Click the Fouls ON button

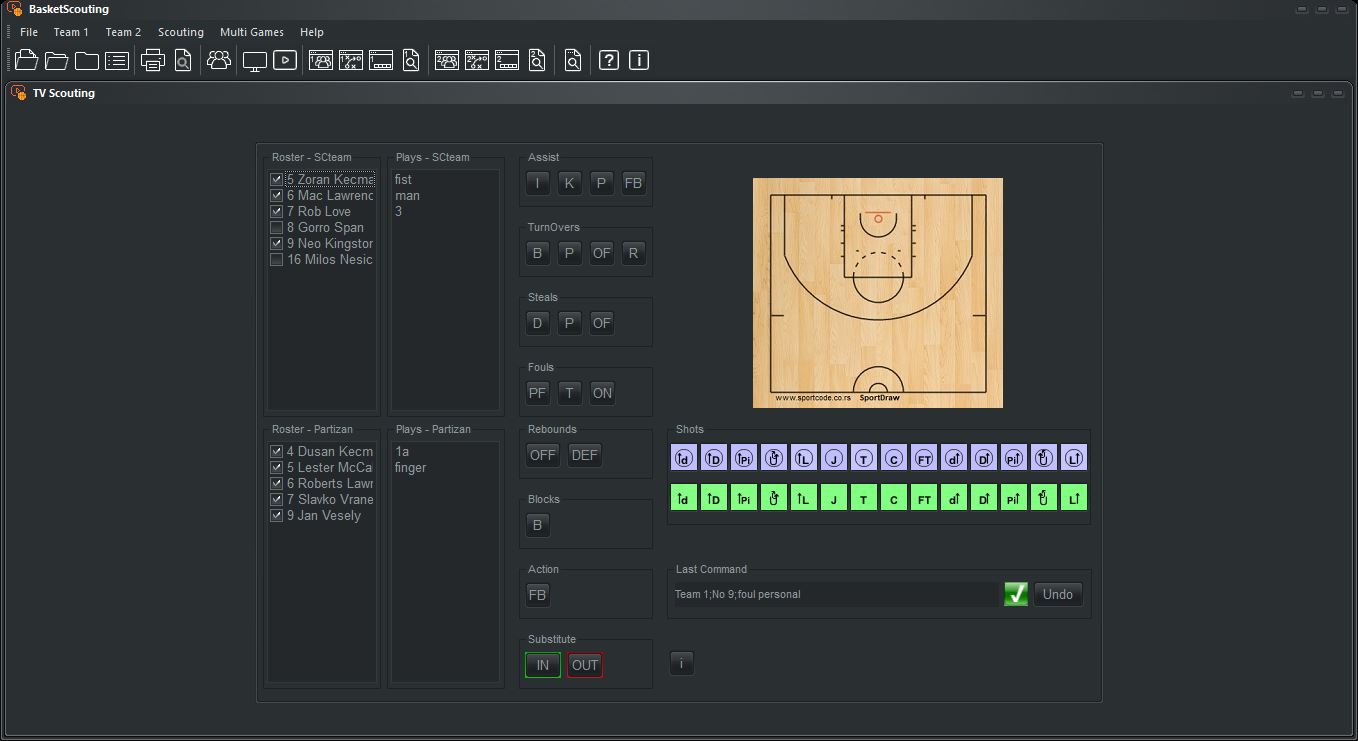pos(602,393)
